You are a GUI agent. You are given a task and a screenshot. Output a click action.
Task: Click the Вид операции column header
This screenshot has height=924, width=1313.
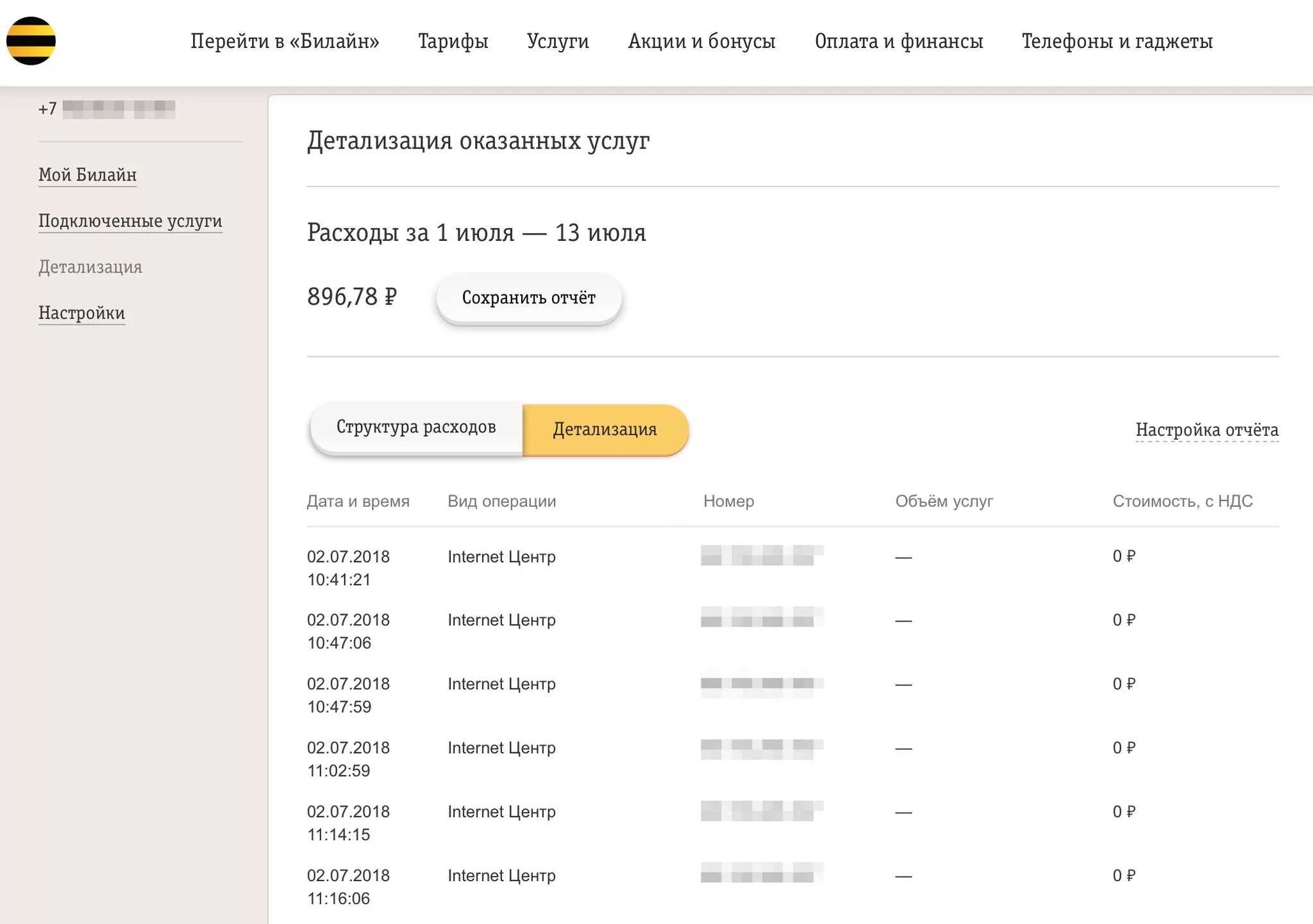(501, 501)
